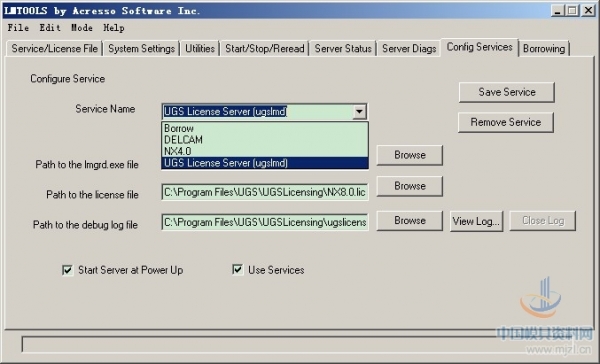
Task: Open the Edit menu
Action: pos(50,28)
